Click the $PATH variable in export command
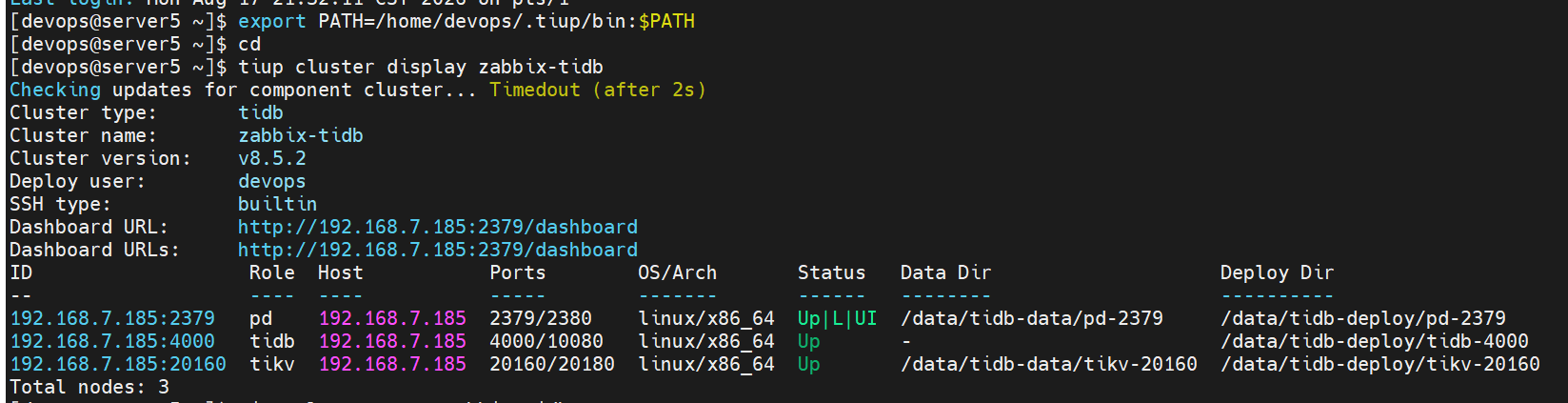Screen dimensions: 1568x403 coord(666,21)
